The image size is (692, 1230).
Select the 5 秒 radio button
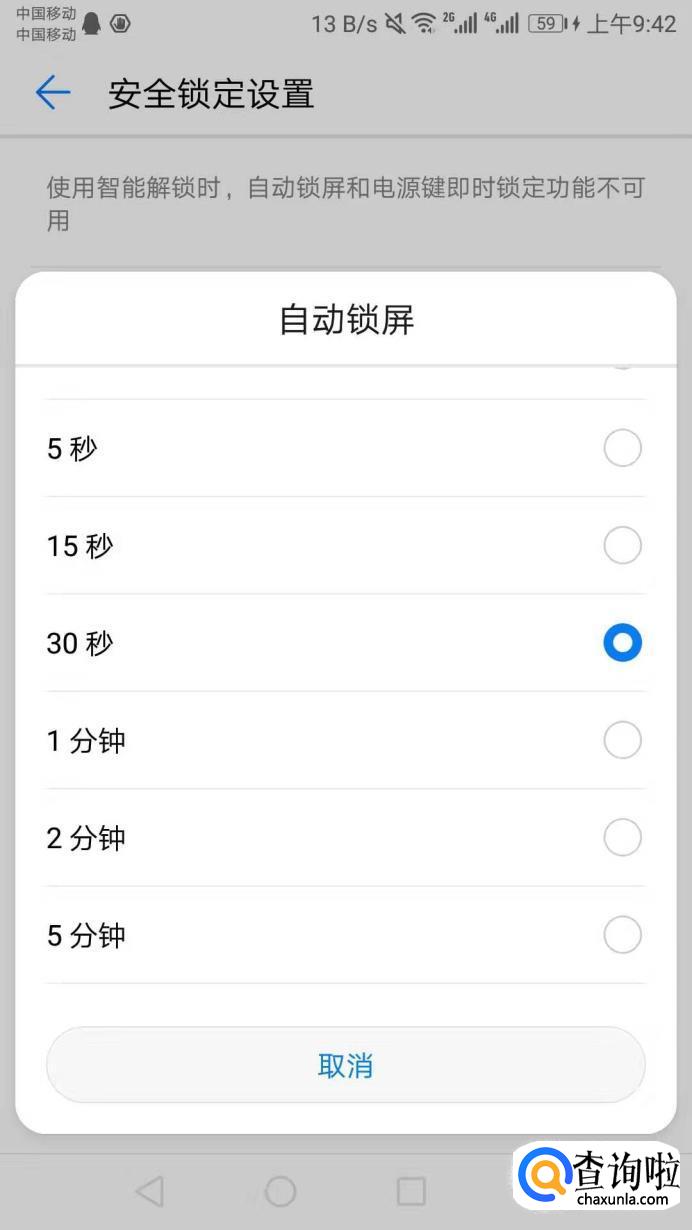point(622,448)
